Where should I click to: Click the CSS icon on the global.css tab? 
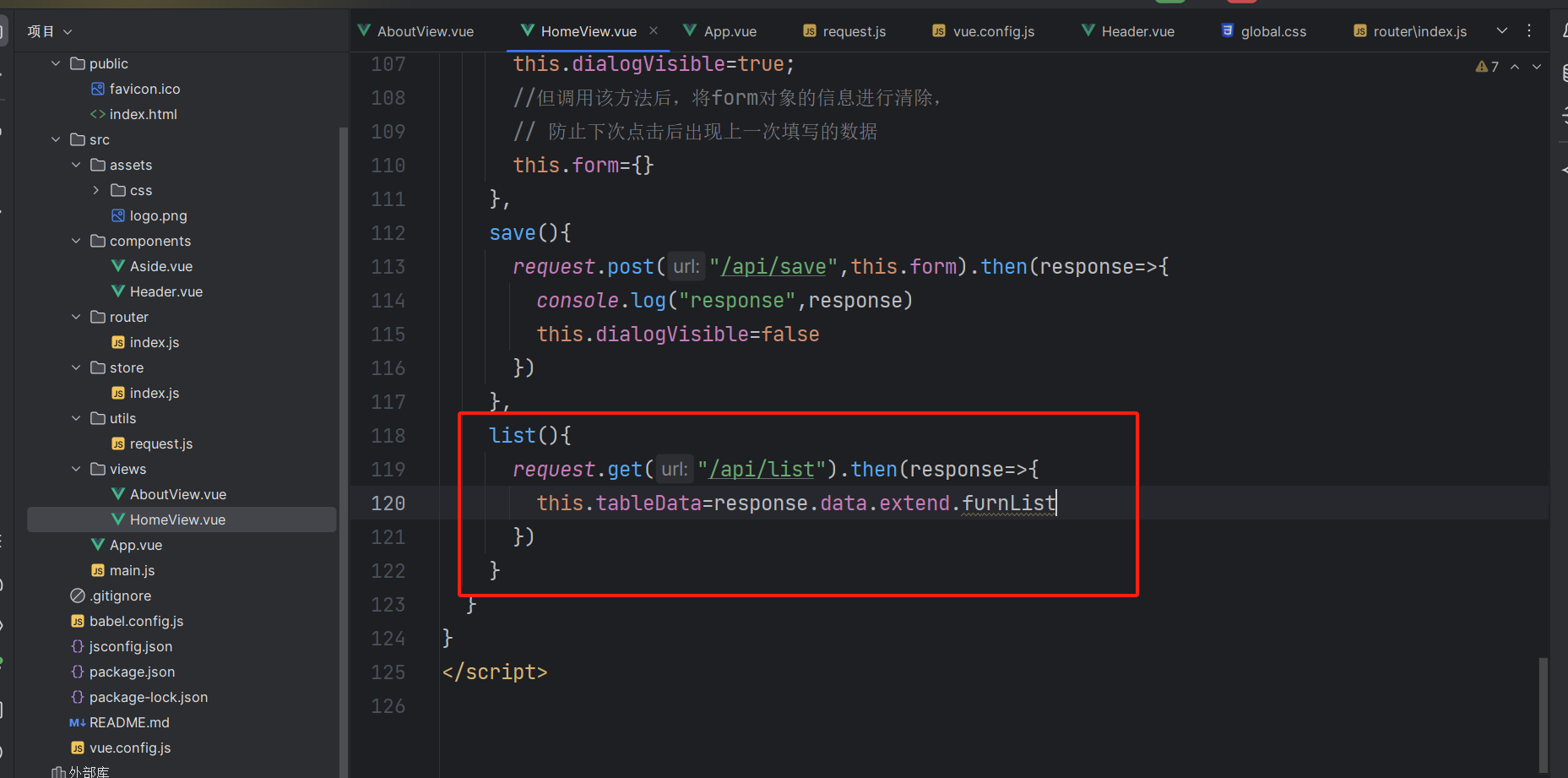1228,30
